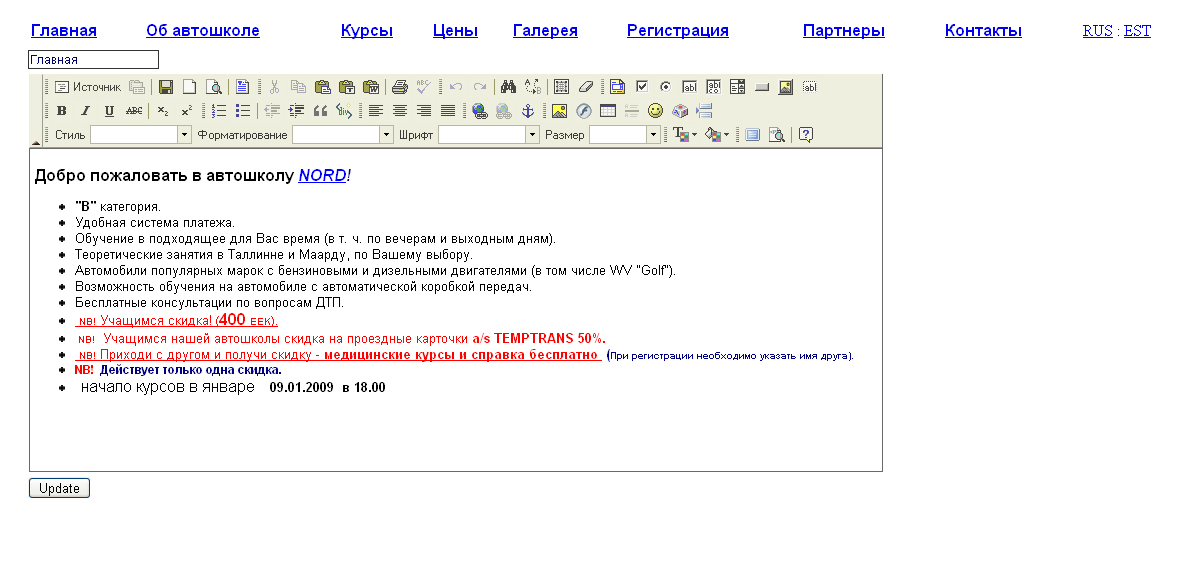Insert a Smiley
This screenshot has height=562, width=1198.
click(656, 111)
